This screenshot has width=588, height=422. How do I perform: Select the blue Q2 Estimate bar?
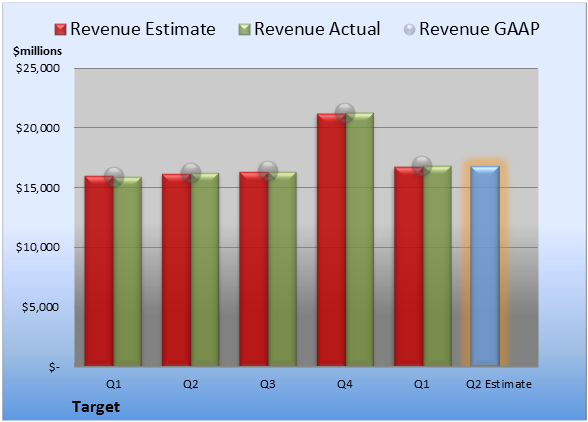[485, 266]
